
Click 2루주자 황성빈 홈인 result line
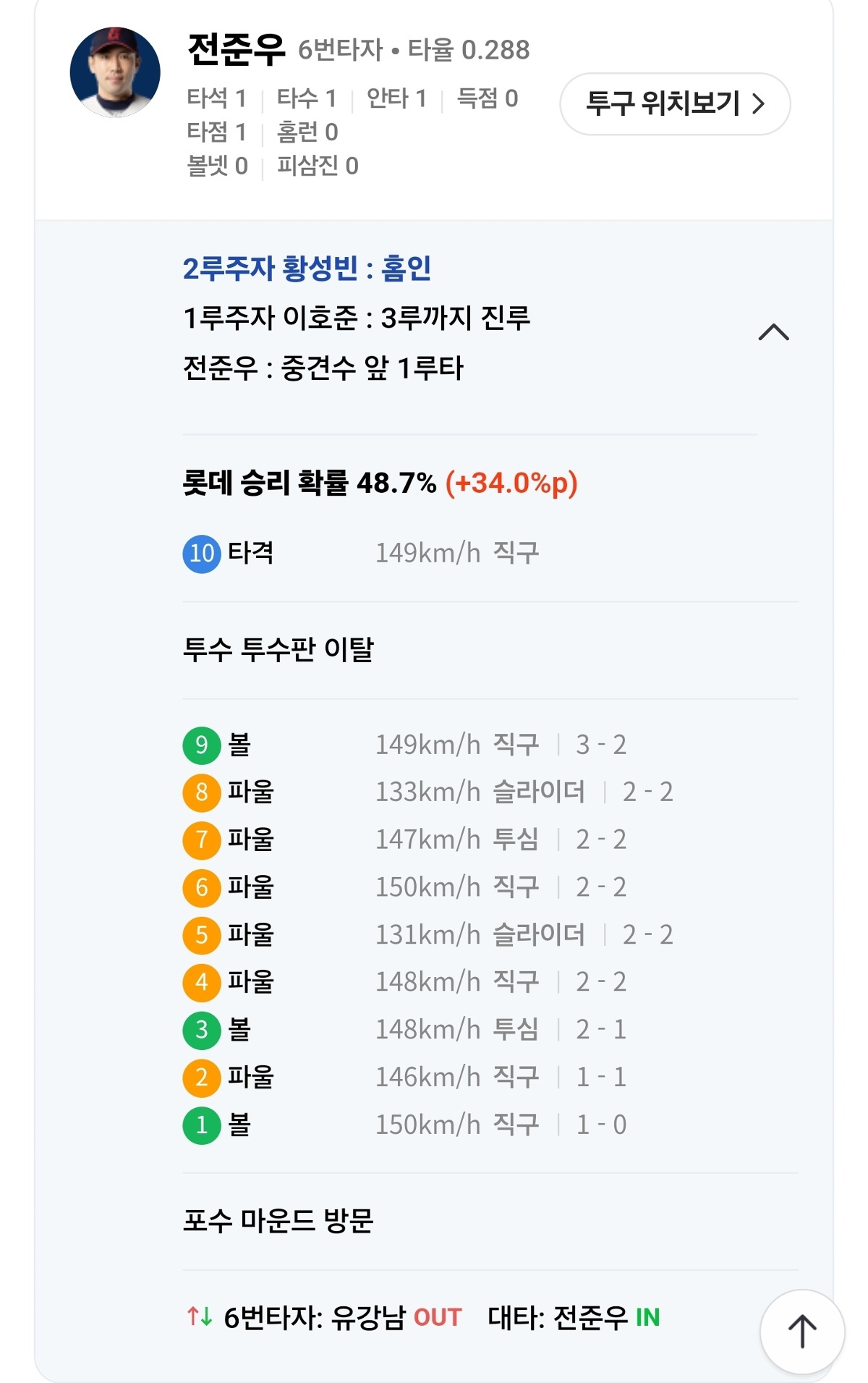point(307,268)
